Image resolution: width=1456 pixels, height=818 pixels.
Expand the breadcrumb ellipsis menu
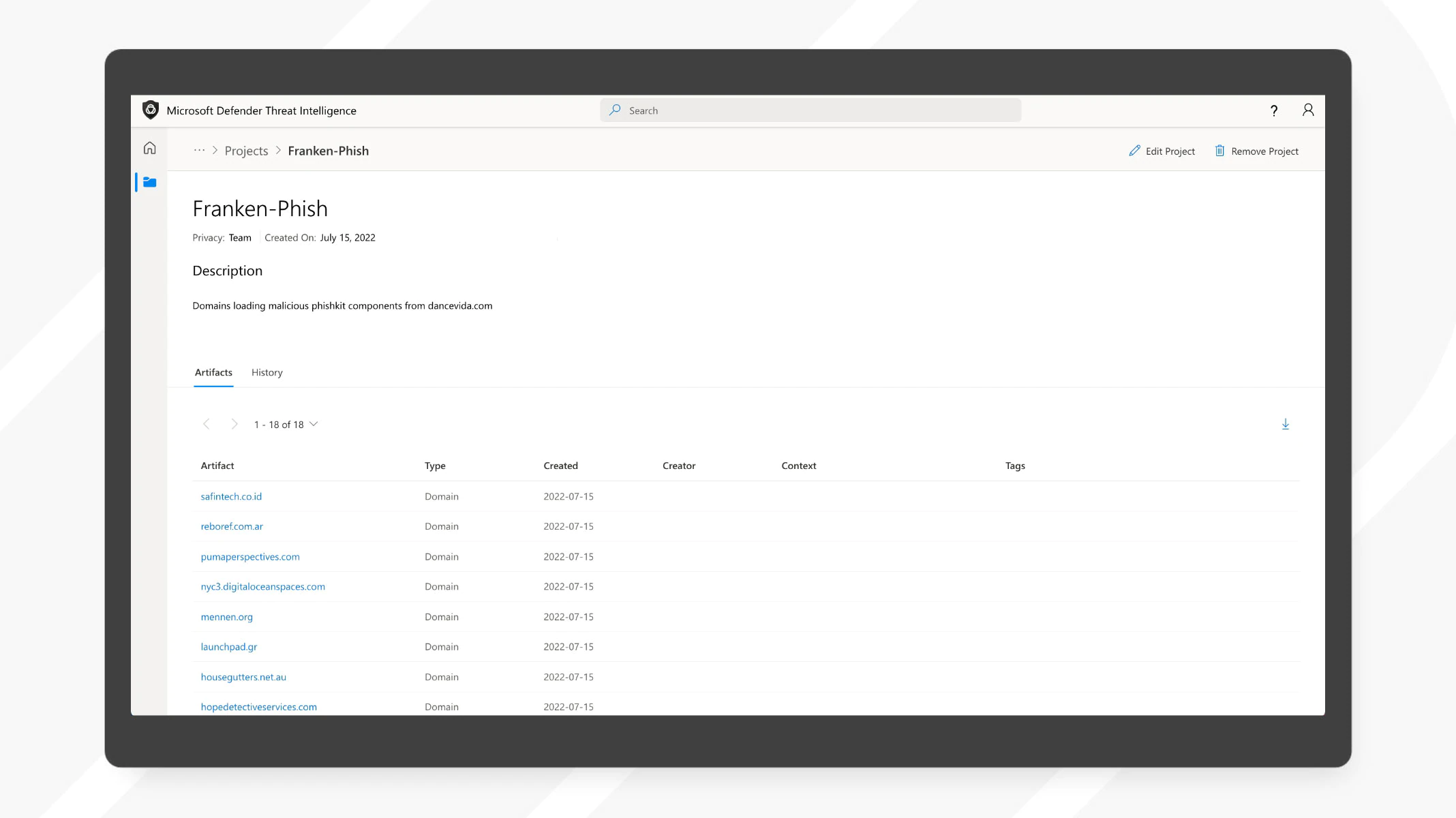pyautogui.click(x=198, y=150)
